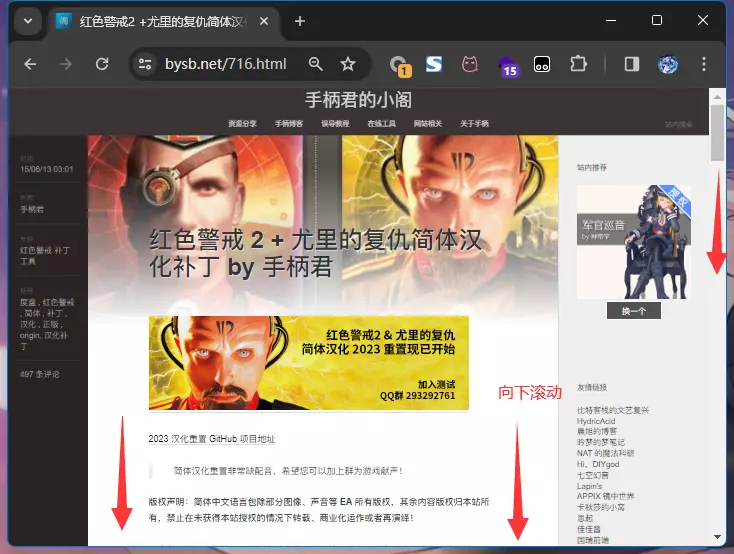Open the blue S extension
The height and width of the screenshot is (554, 734).
pos(433,64)
